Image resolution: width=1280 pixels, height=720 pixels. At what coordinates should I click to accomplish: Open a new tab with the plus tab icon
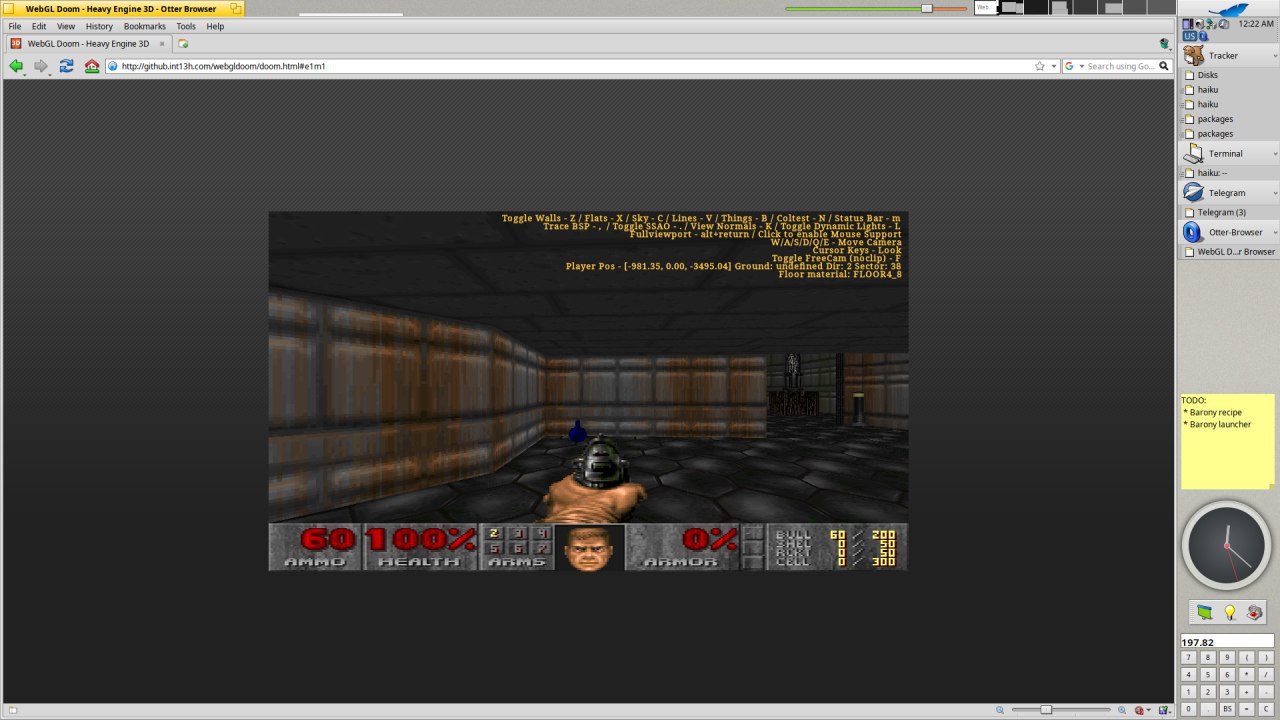click(183, 44)
